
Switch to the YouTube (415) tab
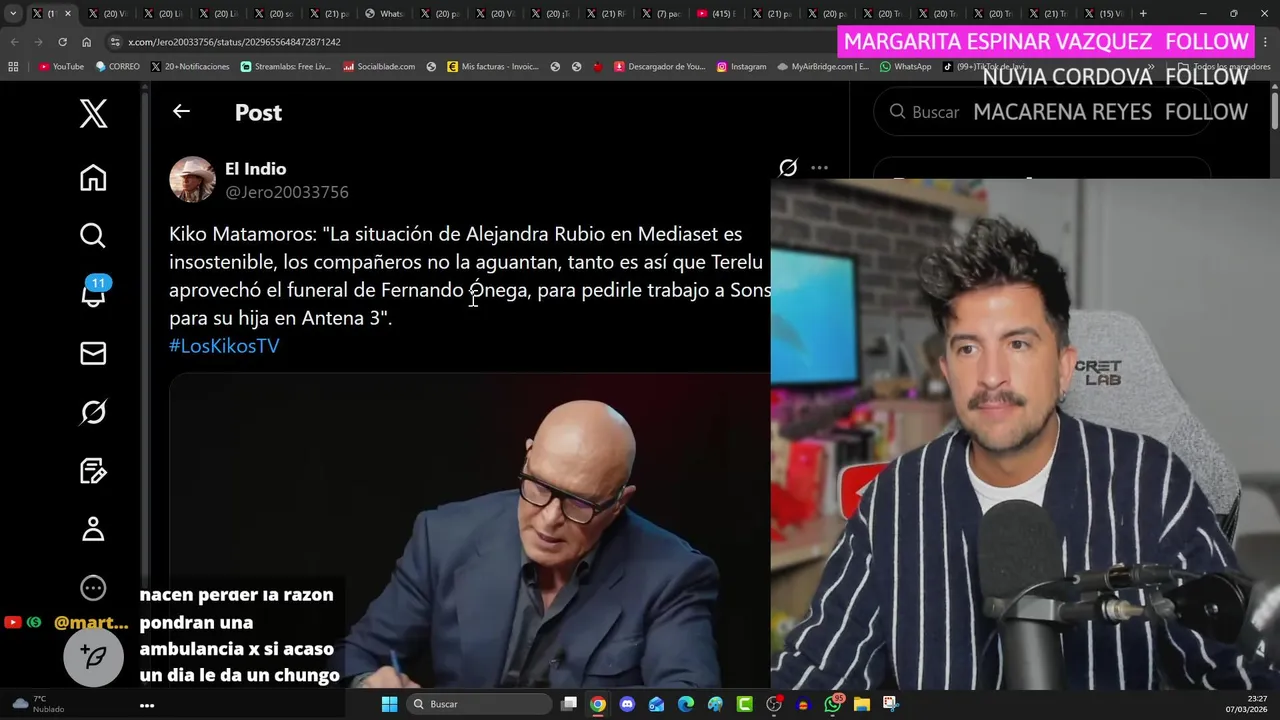click(x=718, y=13)
